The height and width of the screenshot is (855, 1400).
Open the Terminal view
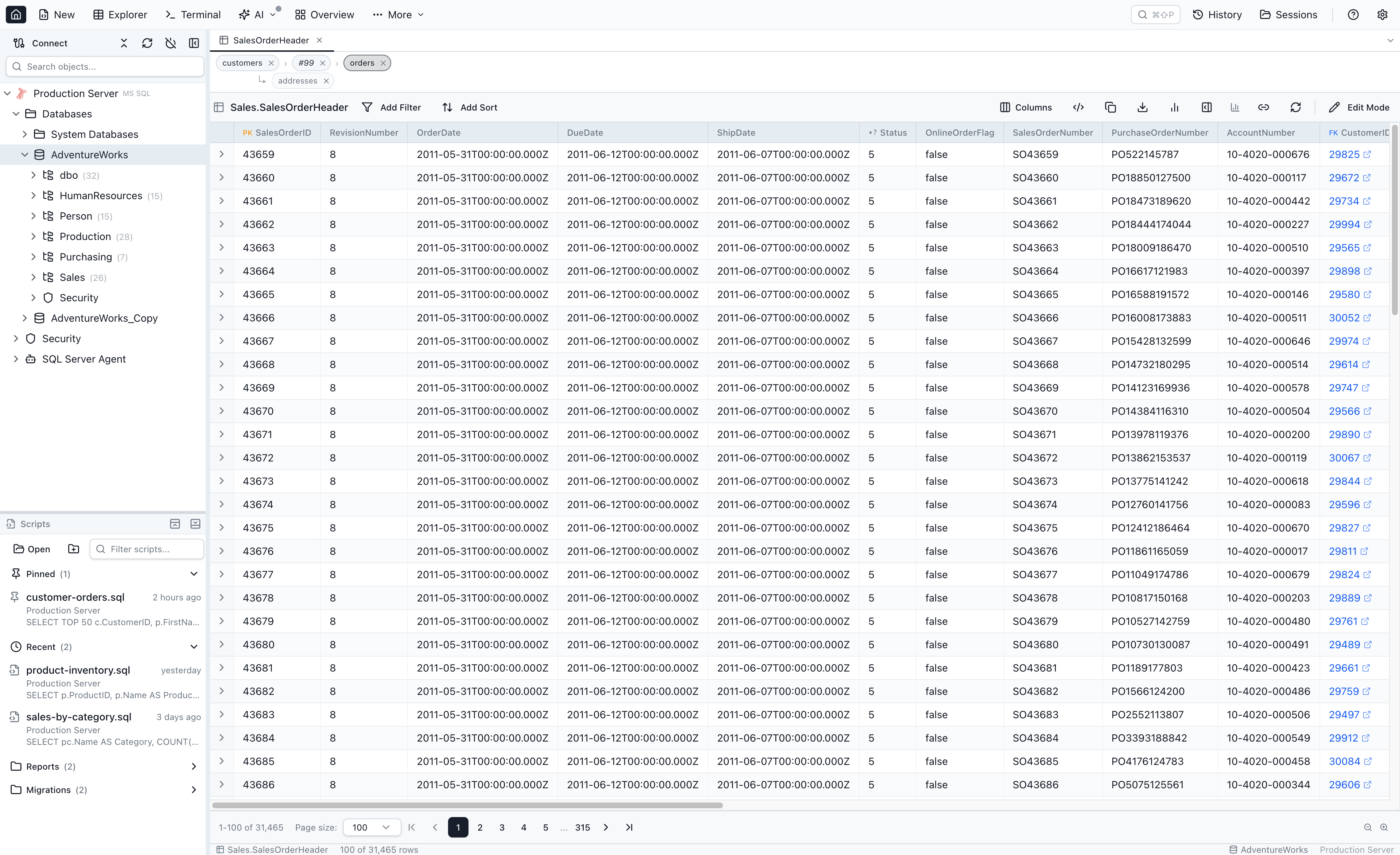point(192,15)
